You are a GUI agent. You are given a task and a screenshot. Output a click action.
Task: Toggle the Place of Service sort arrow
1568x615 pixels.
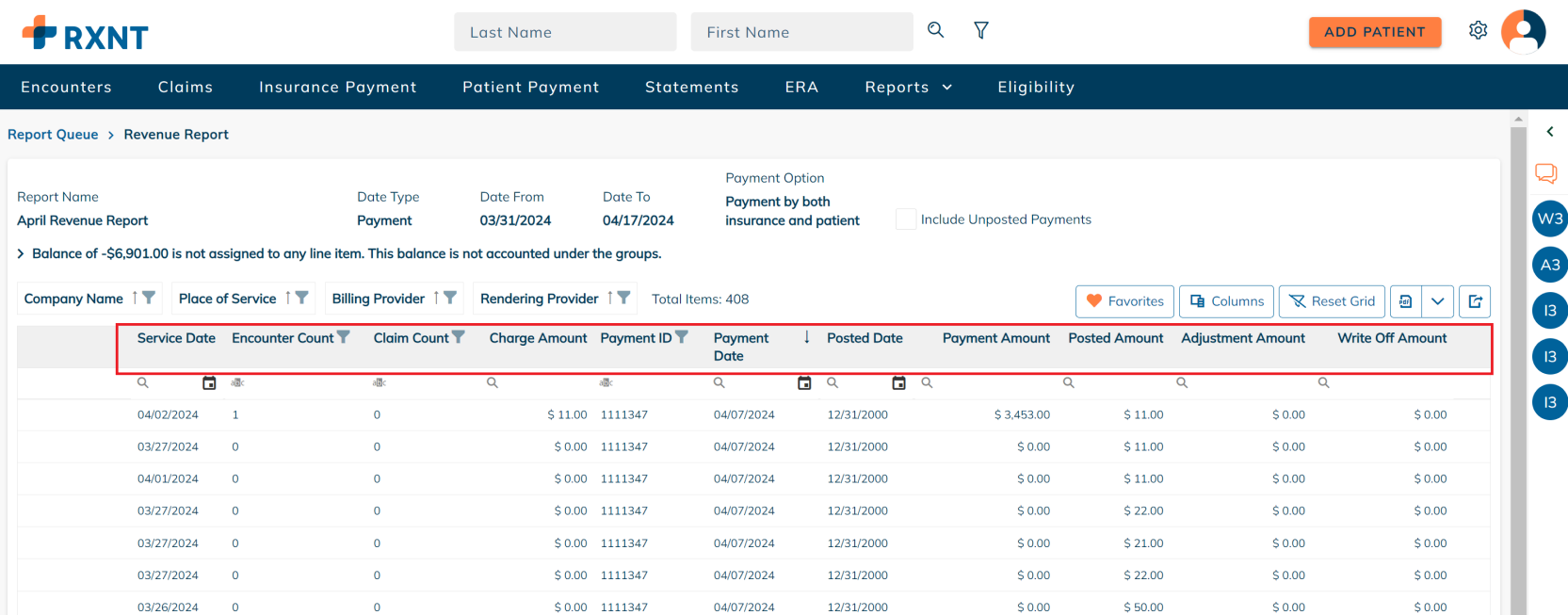[288, 298]
